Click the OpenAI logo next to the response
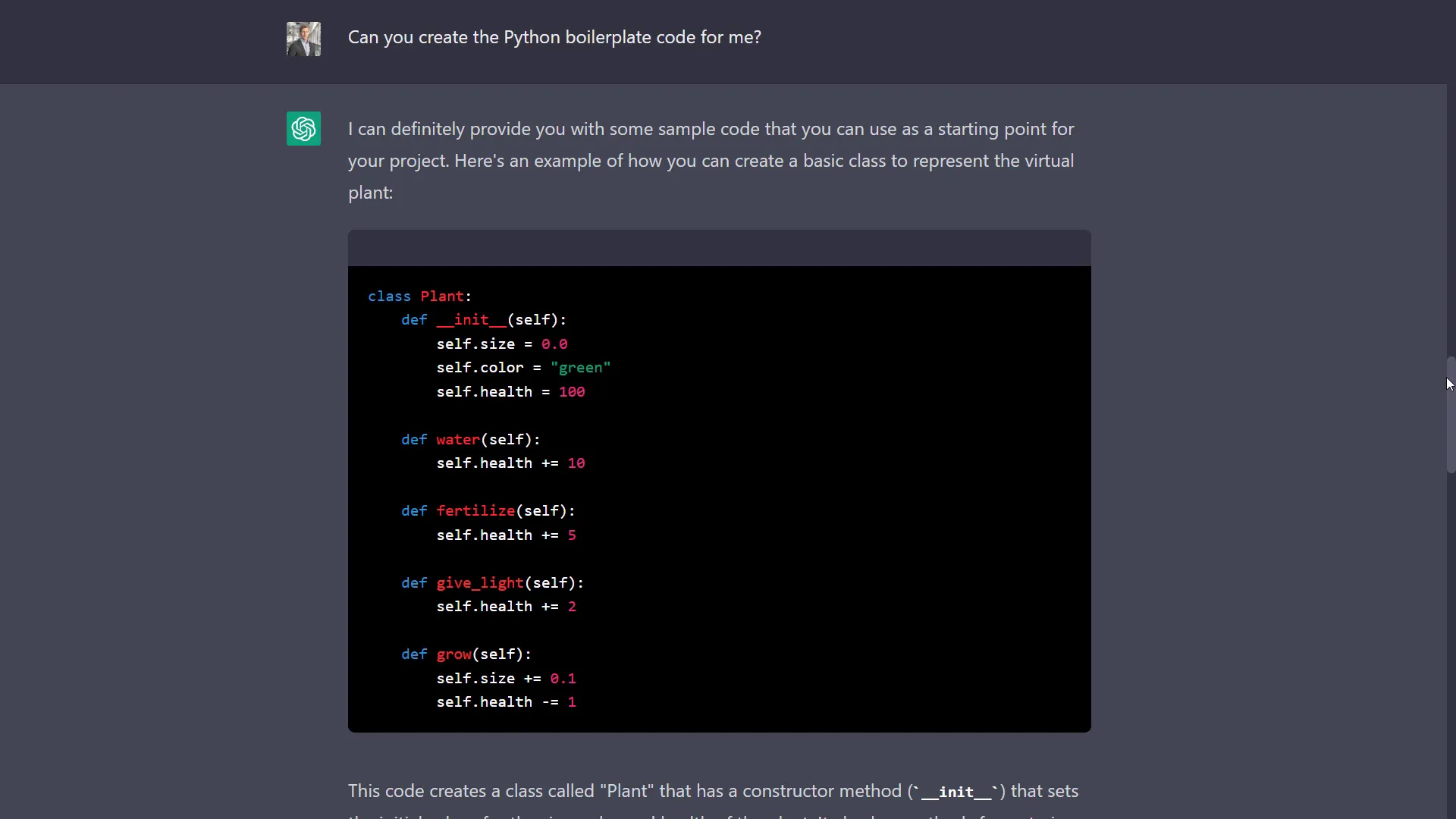Screen dimensions: 1456x819 point(303,128)
